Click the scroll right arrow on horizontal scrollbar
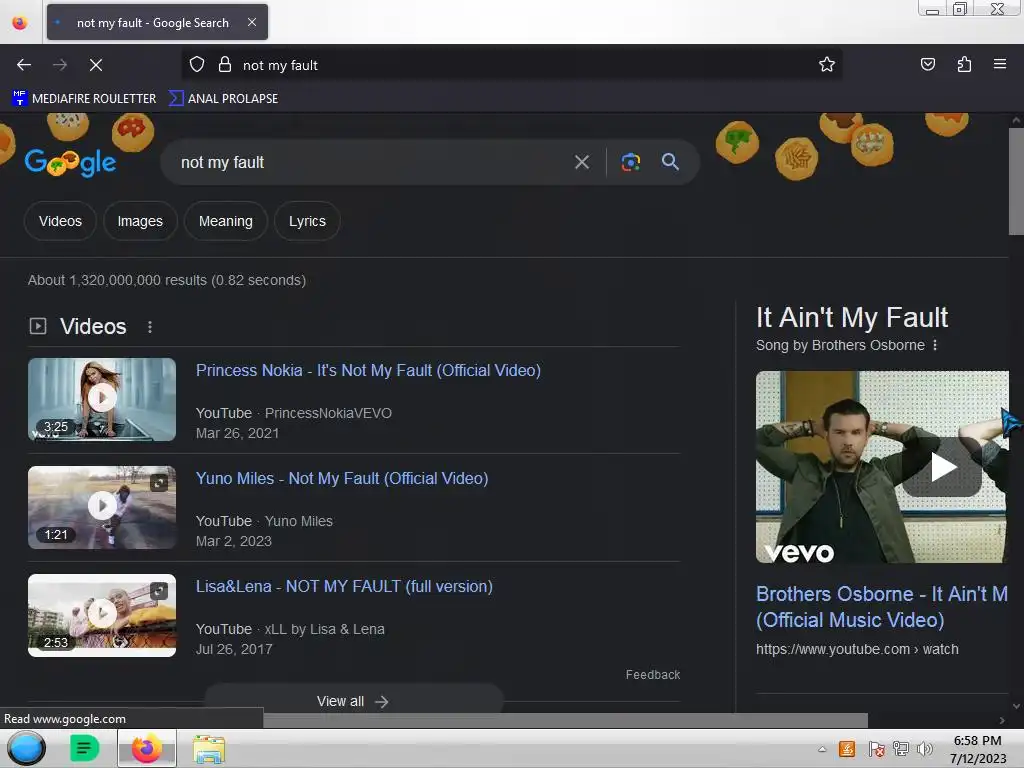This screenshot has width=1024, height=768. pyautogui.click(x=1002, y=720)
